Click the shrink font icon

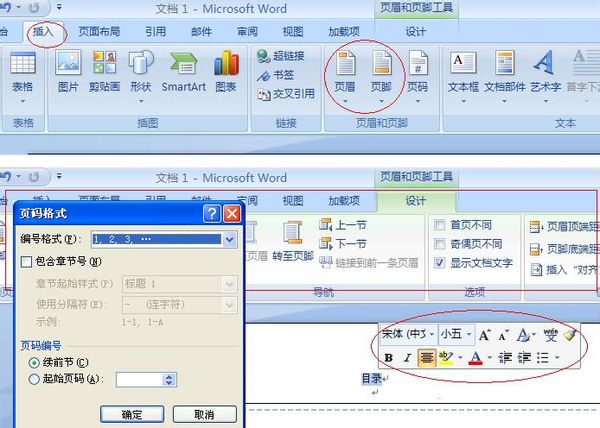click(504, 335)
